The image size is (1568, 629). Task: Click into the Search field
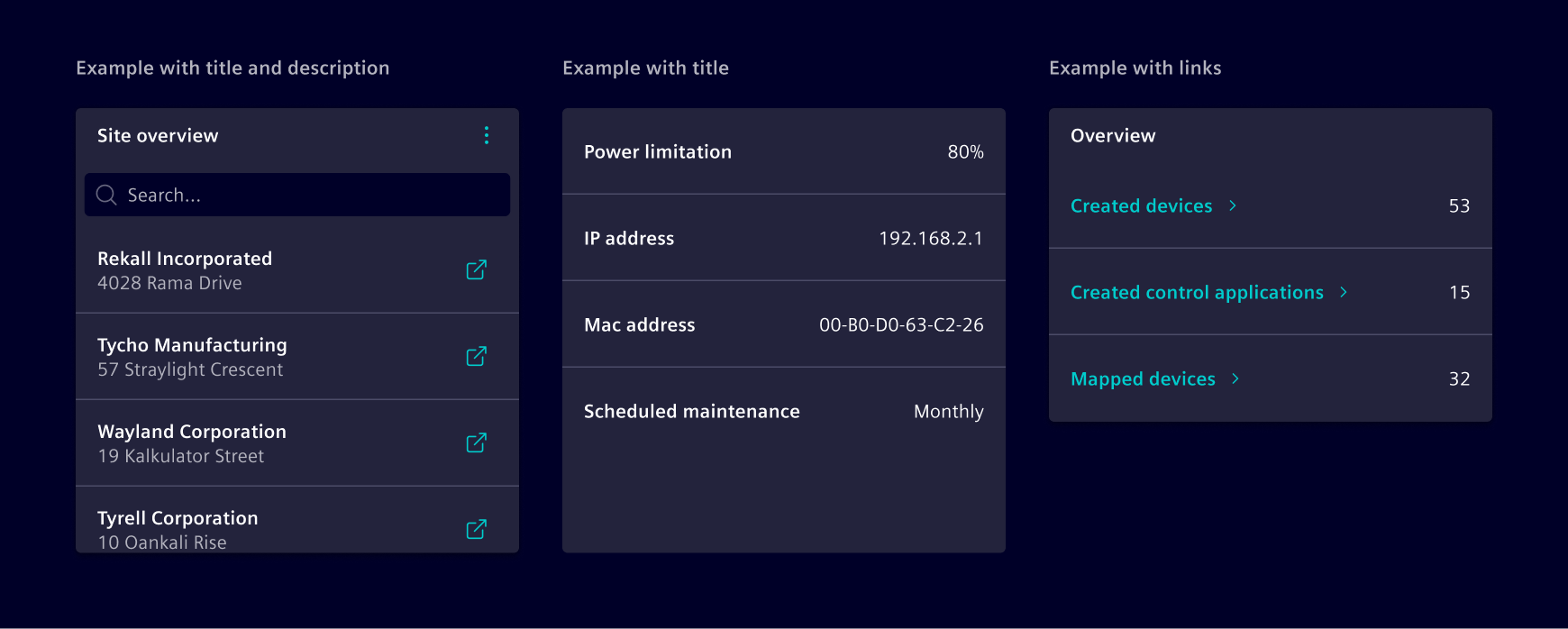click(296, 195)
